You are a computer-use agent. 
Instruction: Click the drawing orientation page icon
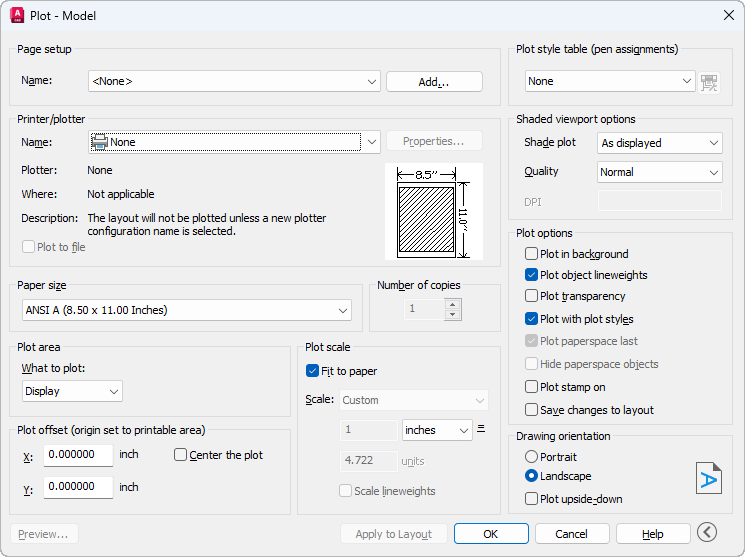pos(709,478)
